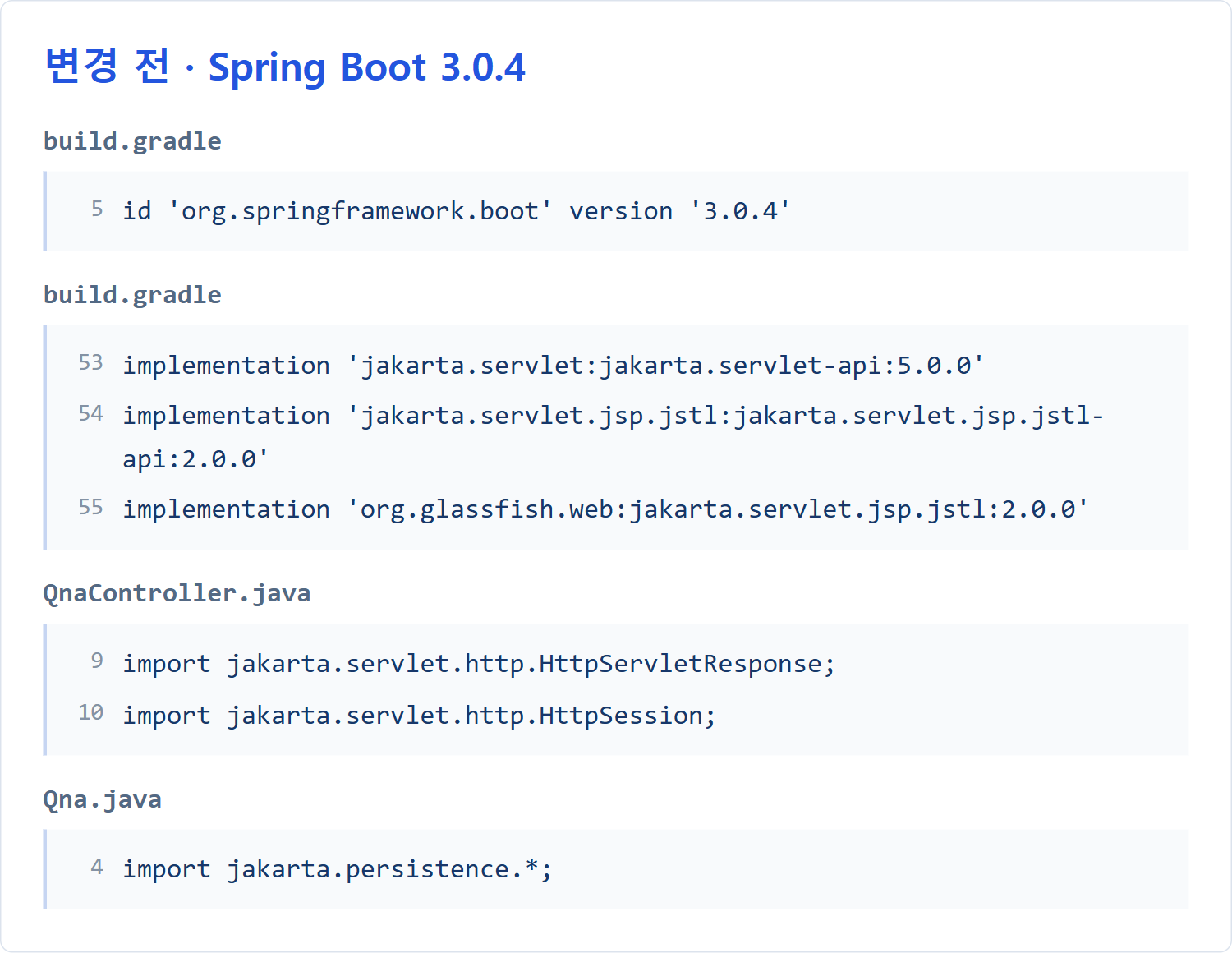The height and width of the screenshot is (953, 1232).
Task: Click line number 53
Action: 90,363
